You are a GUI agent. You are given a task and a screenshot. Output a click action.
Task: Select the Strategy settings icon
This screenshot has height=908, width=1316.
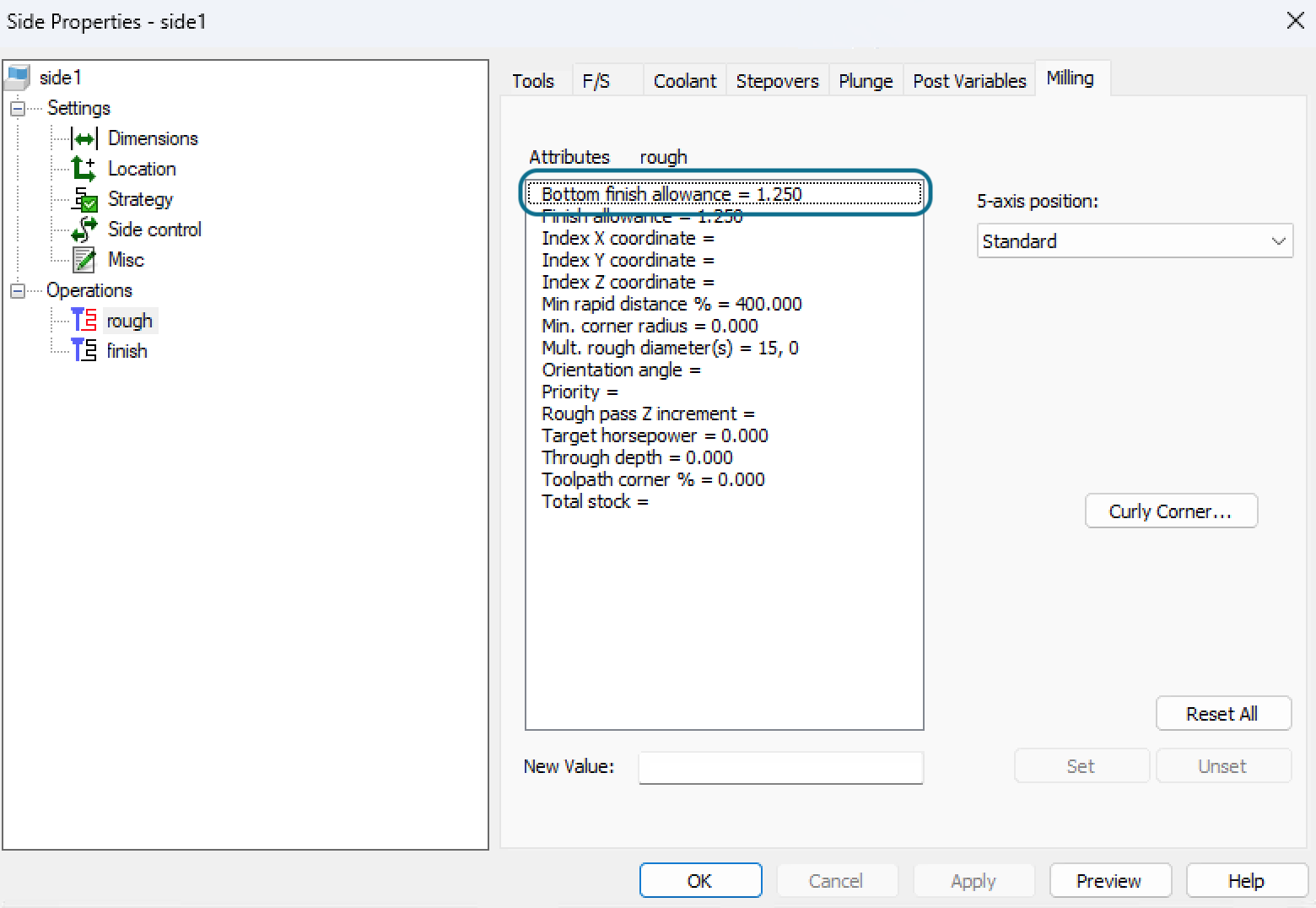(x=84, y=198)
